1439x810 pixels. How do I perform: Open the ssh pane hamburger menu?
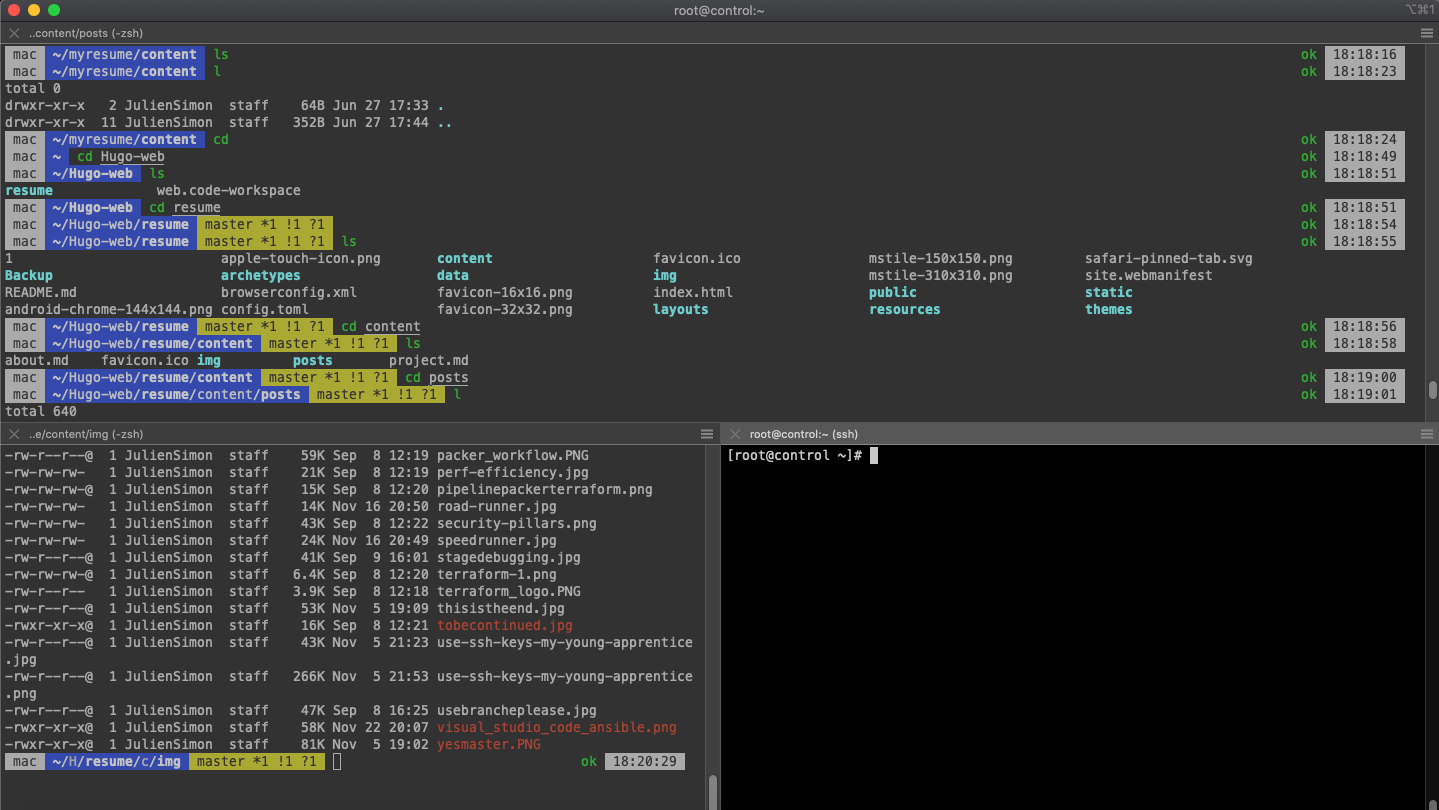pos(1427,434)
